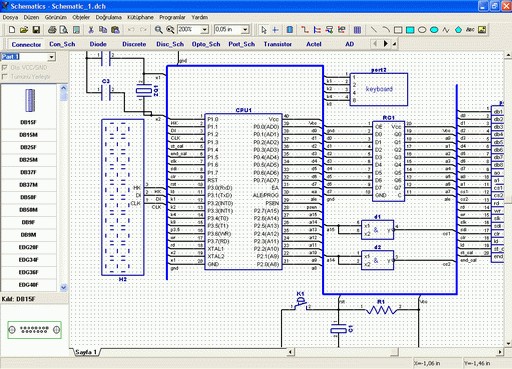Viewport: 512px width, 369px height.
Task: Select DB37F in the component list
Action: click(29, 172)
